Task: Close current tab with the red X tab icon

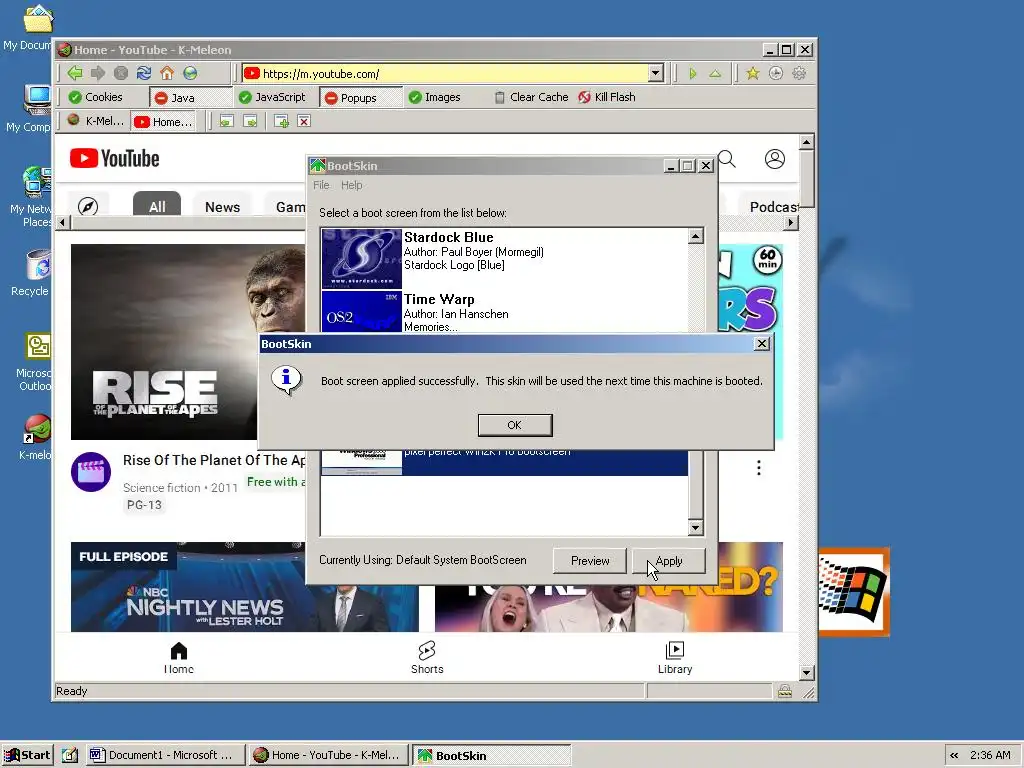Action: (x=304, y=121)
